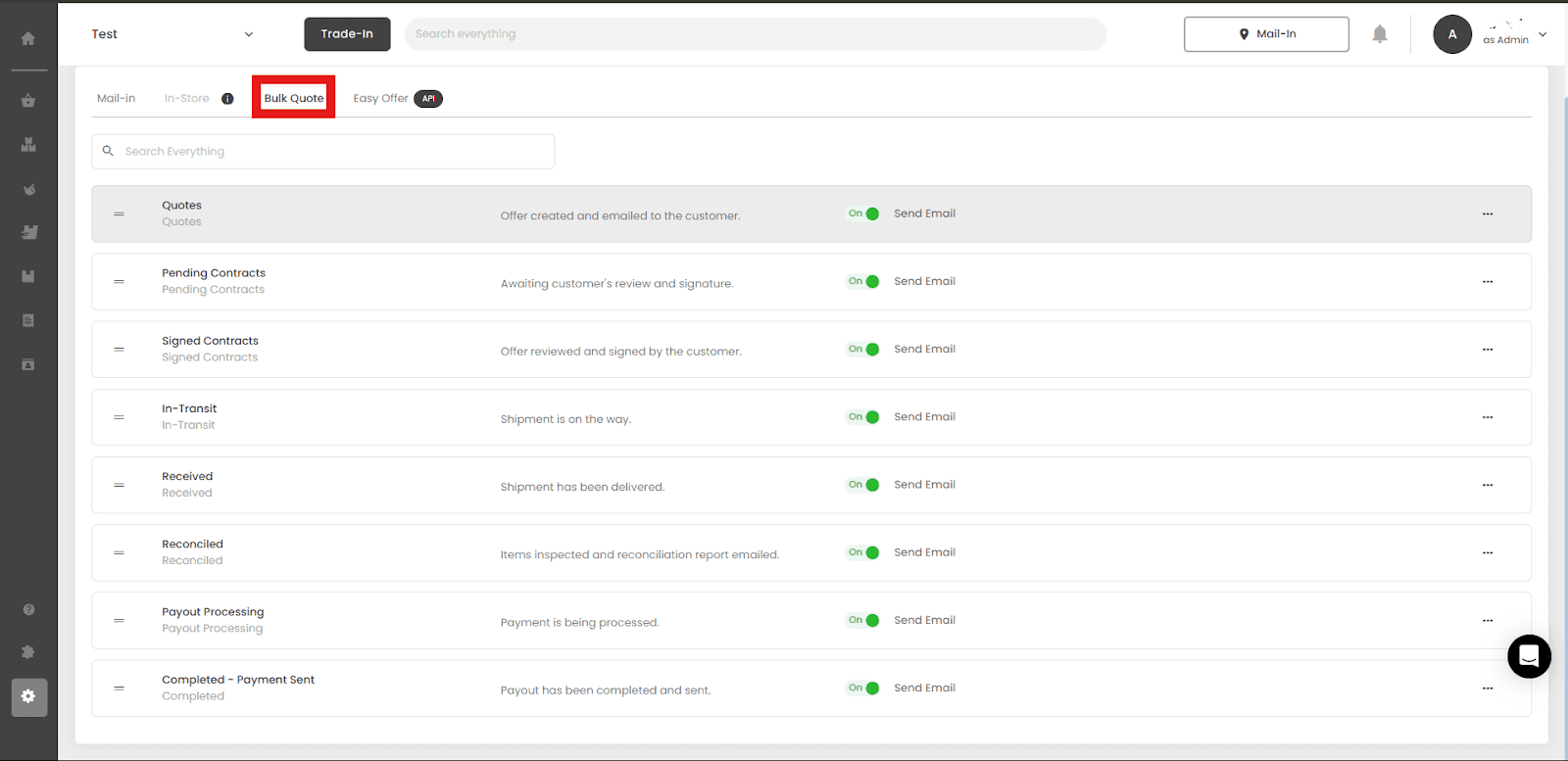The height and width of the screenshot is (761, 1568).
Task: Click the Received status title
Action: click(187, 477)
